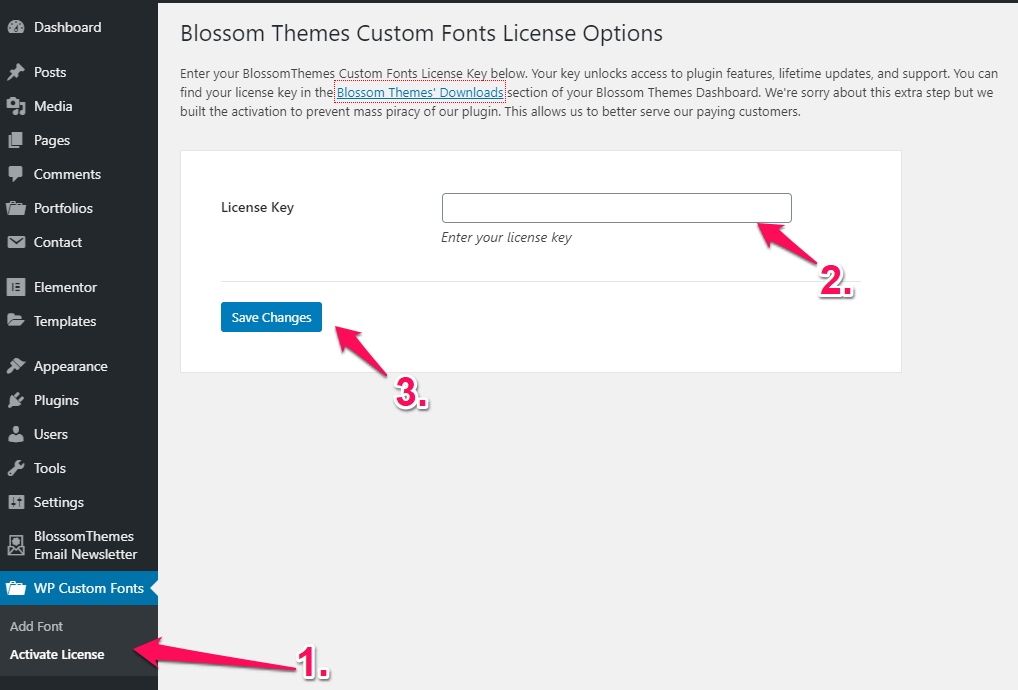Open the Portfolios menu item
The height and width of the screenshot is (690, 1018).
(63, 208)
